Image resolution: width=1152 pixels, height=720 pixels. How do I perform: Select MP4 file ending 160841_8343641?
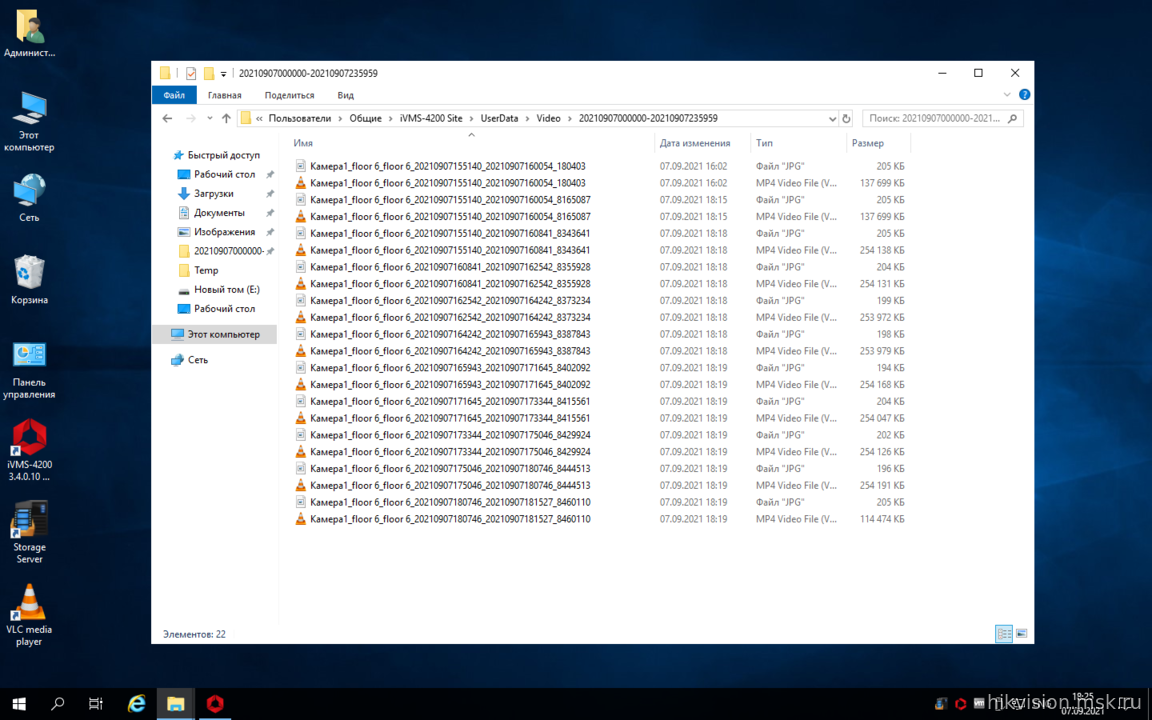tap(443, 251)
